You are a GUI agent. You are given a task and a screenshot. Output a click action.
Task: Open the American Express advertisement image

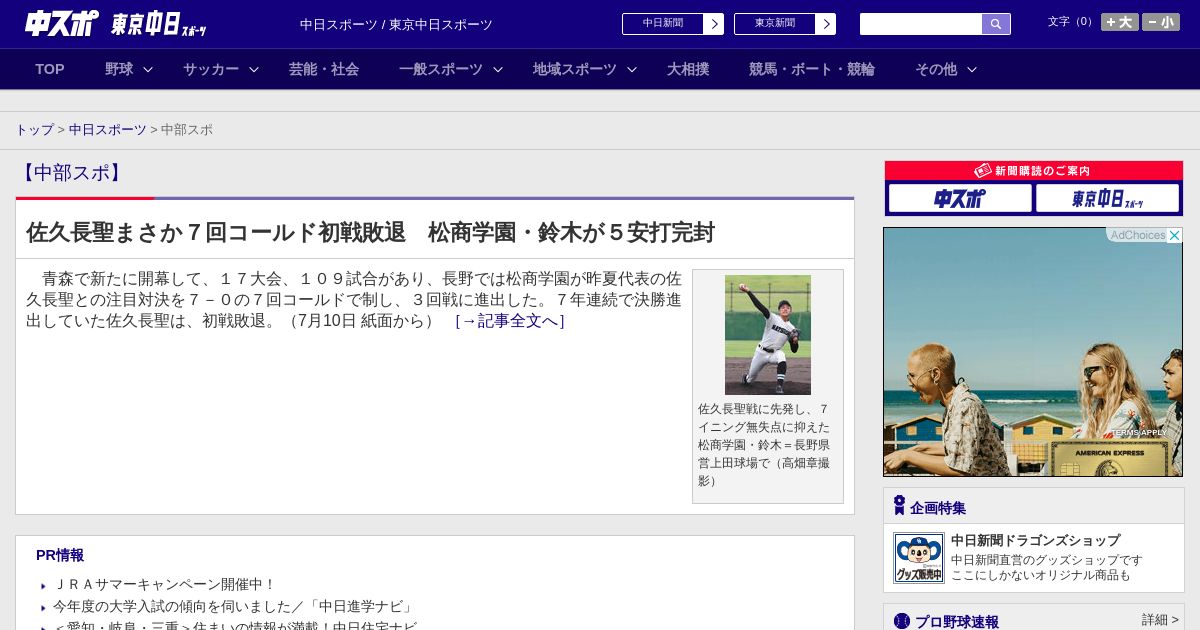coord(1033,352)
